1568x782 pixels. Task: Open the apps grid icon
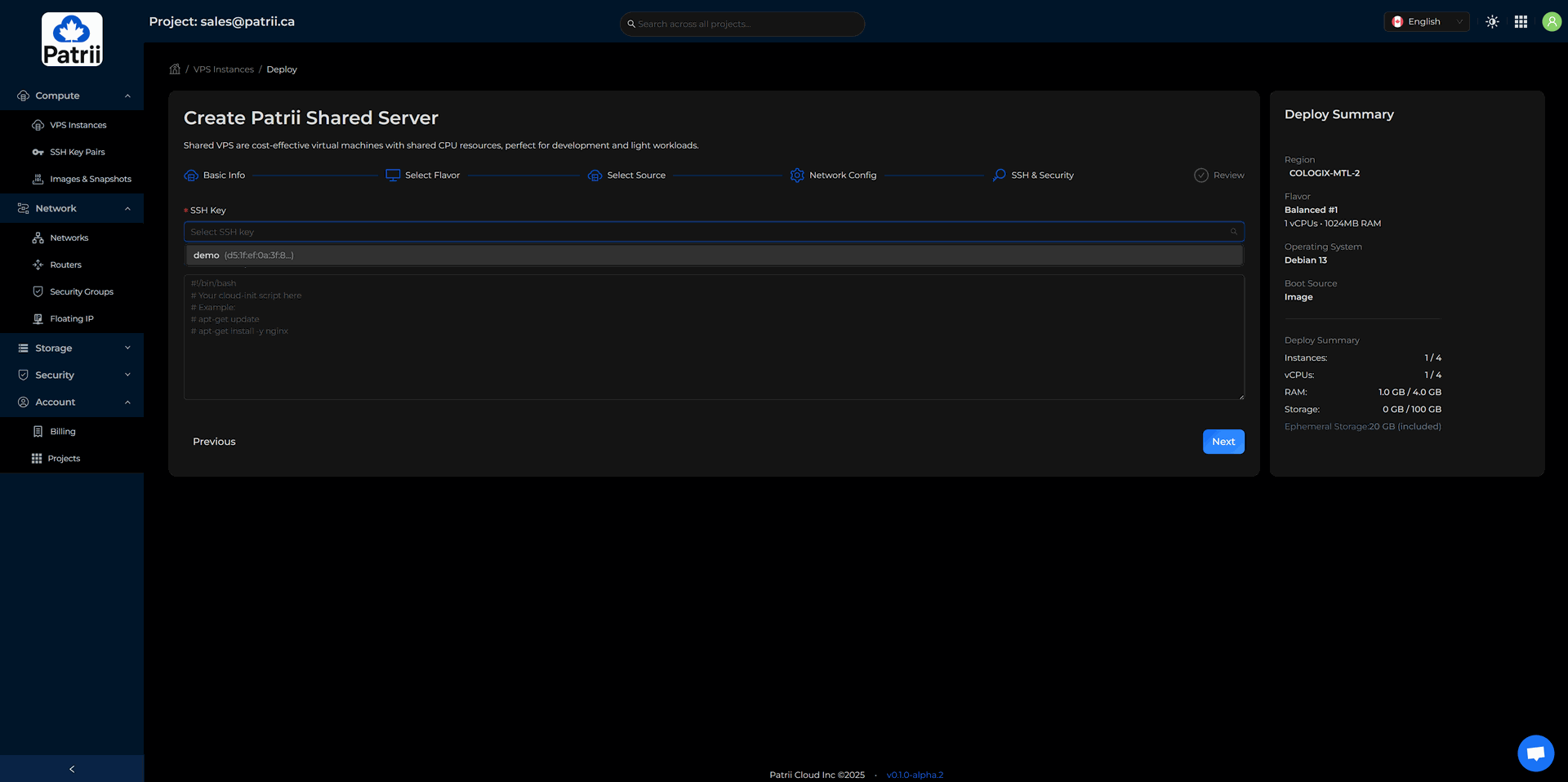point(1521,22)
